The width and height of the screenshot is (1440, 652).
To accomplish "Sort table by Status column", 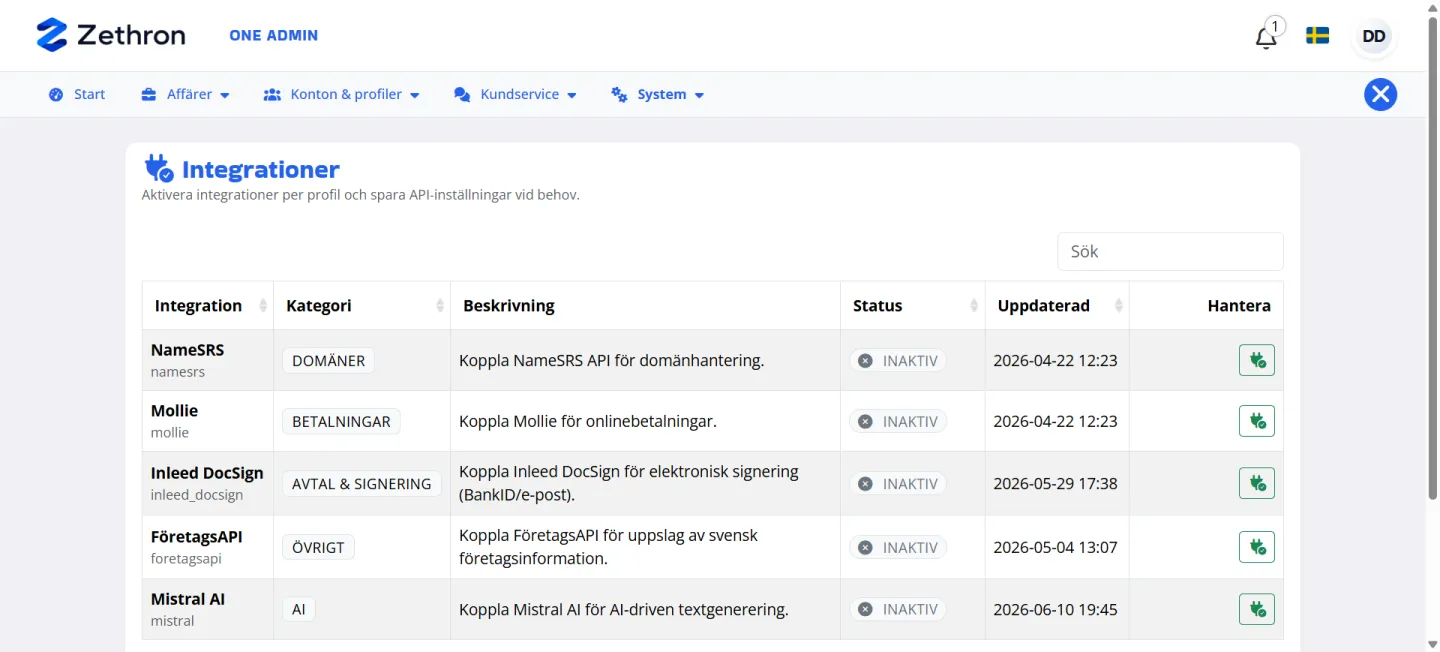I will click(913, 306).
